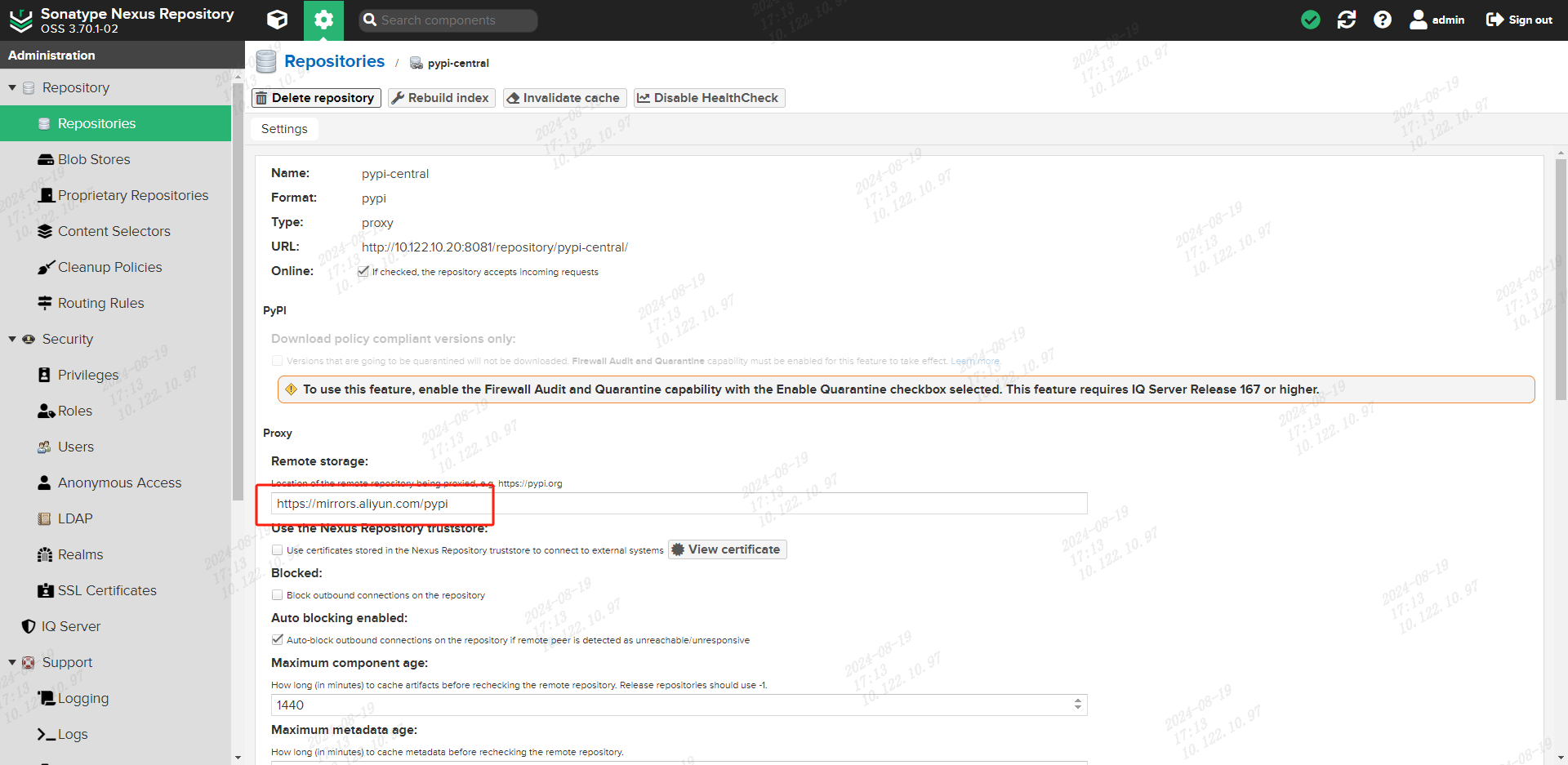Click Invalidate cache button
Image resolution: width=1568 pixels, height=765 pixels.
click(564, 98)
